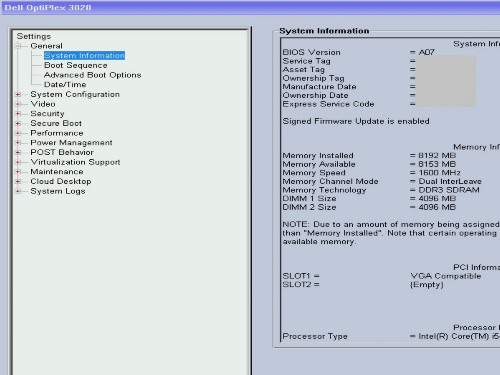Select the General category label
Image resolution: width=500 pixels, height=375 pixels.
pos(46,46)
